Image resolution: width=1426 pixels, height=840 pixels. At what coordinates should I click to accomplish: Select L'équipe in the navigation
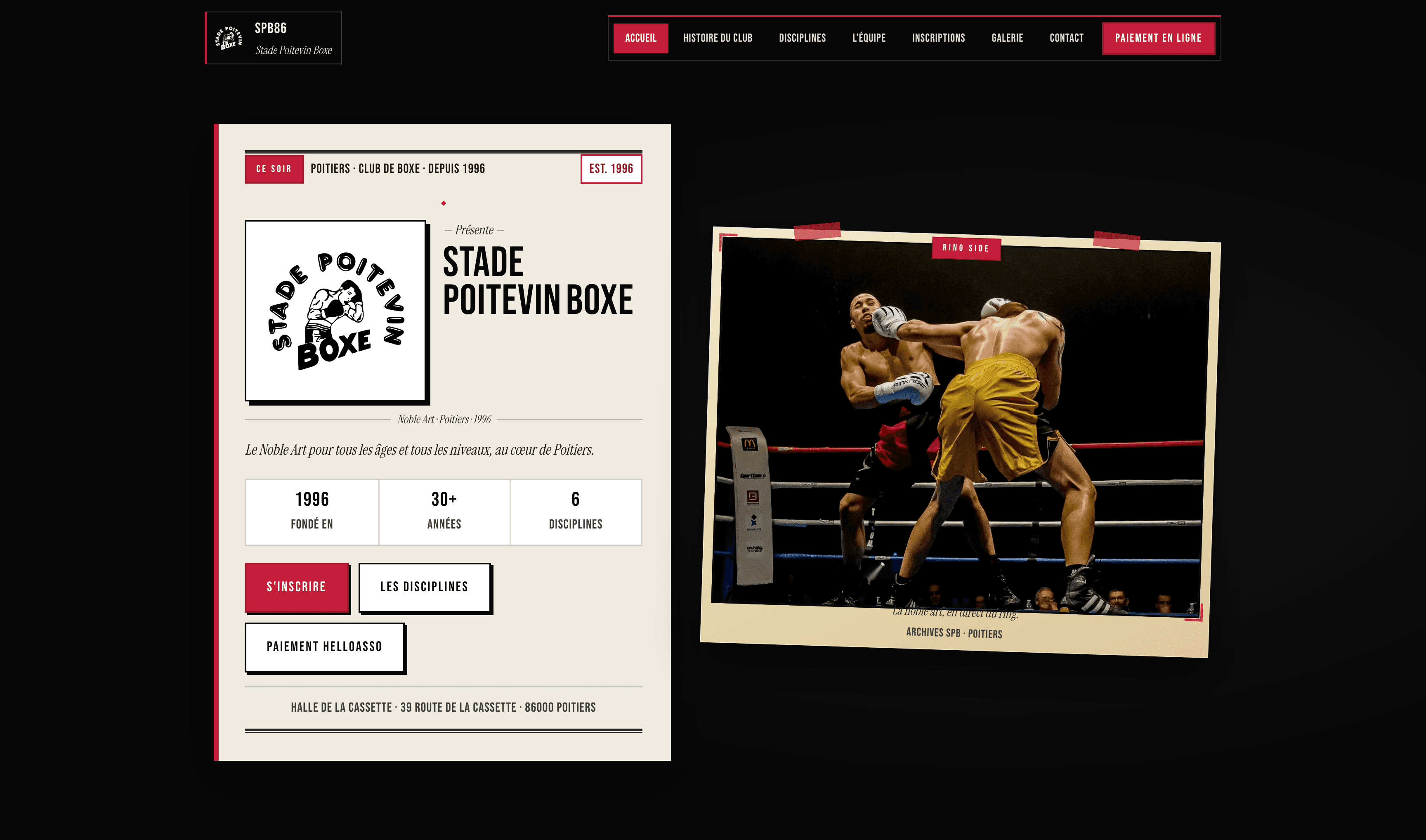(869, 38)
